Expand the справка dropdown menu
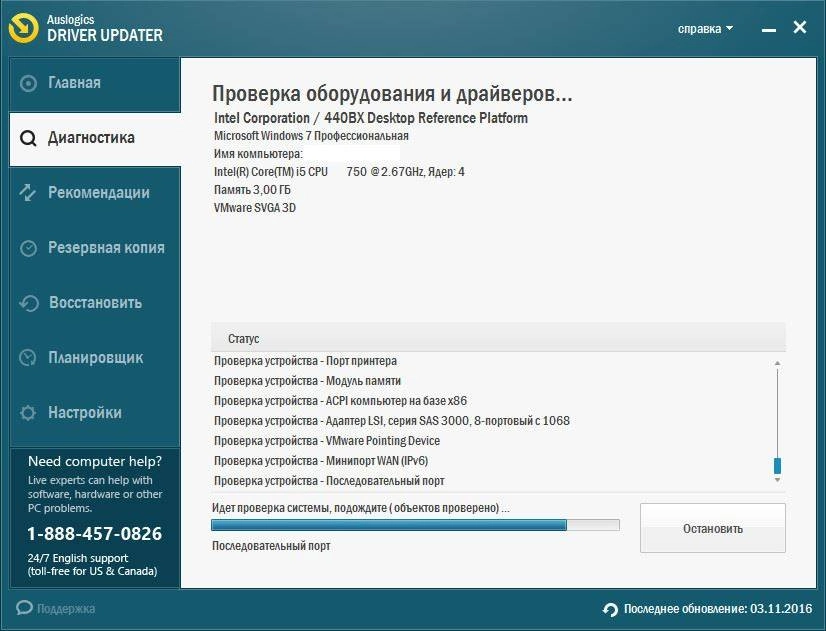This screenshot has width=826, height=631. [x=705, y=29]
